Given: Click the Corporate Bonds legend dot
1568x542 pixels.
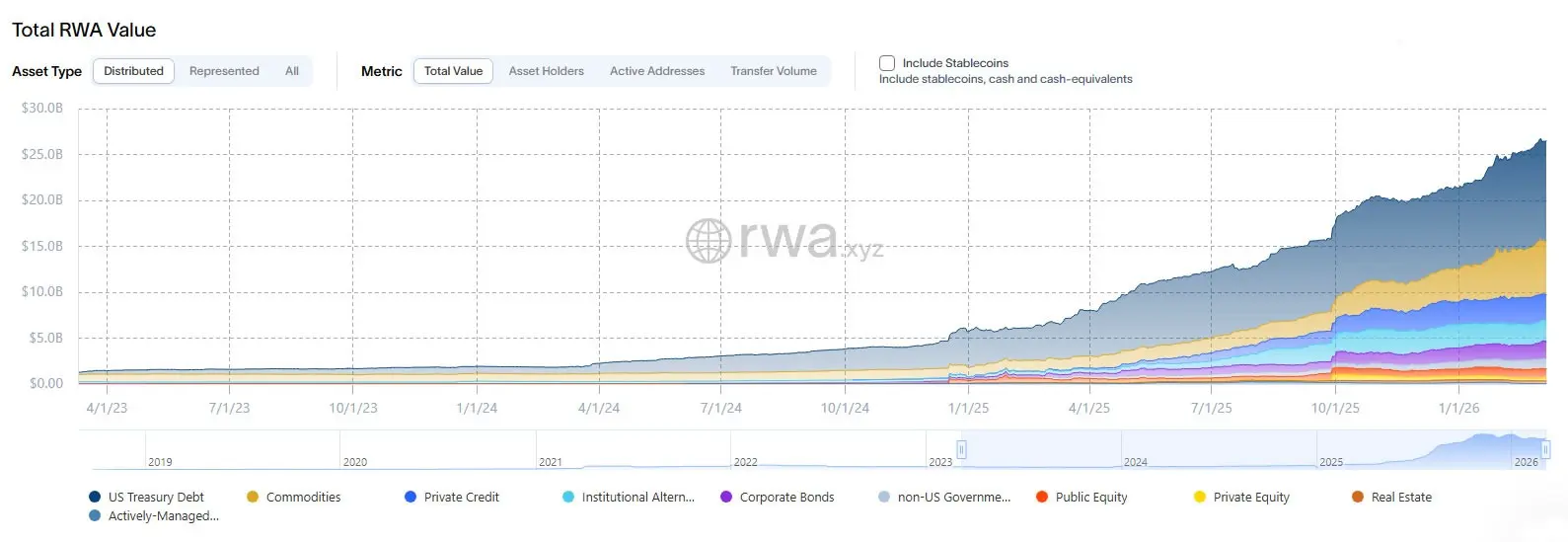Looking at the screenshot, I should [726, 497].
